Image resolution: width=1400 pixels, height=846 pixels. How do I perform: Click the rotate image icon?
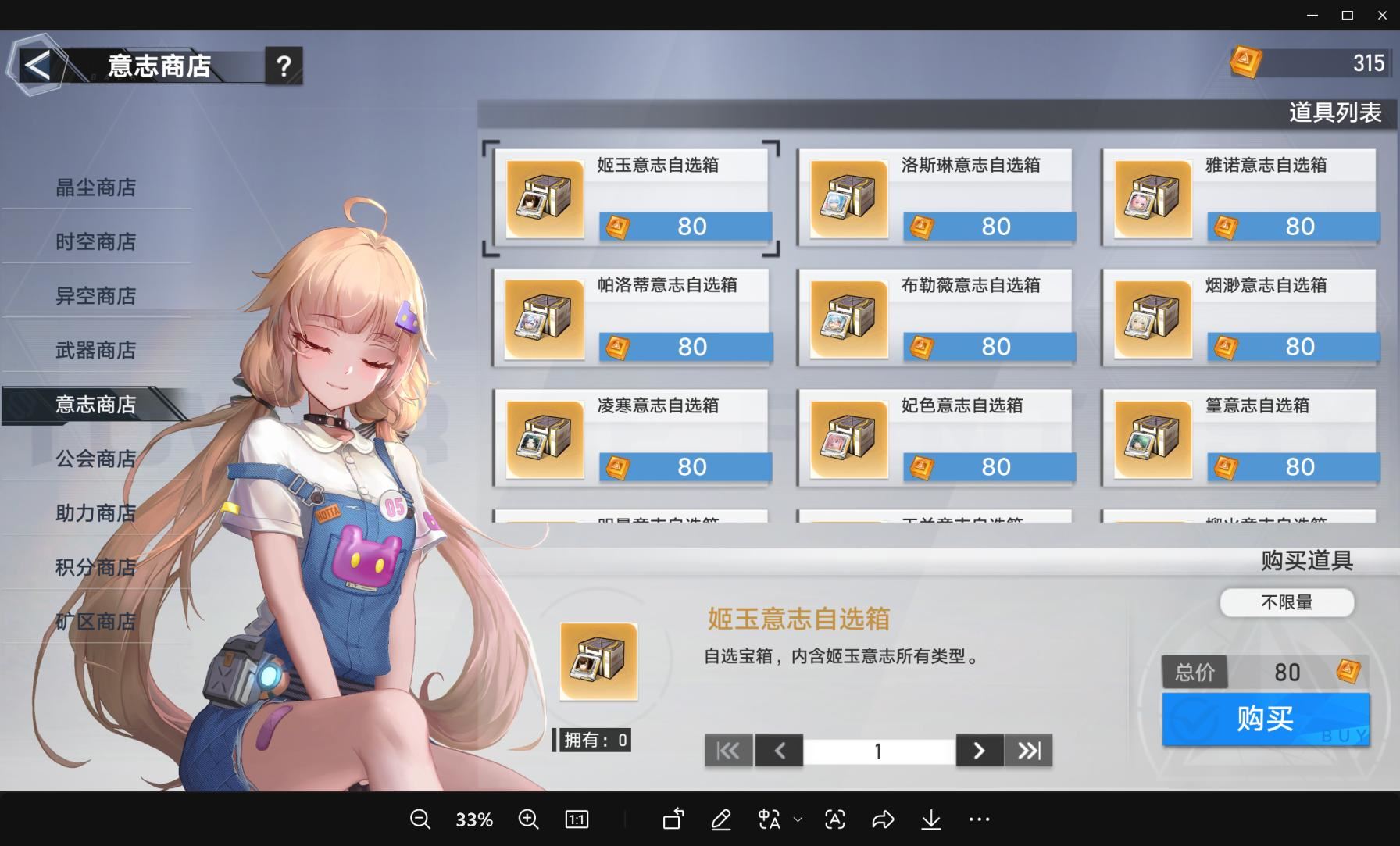(x=673, y=819)
